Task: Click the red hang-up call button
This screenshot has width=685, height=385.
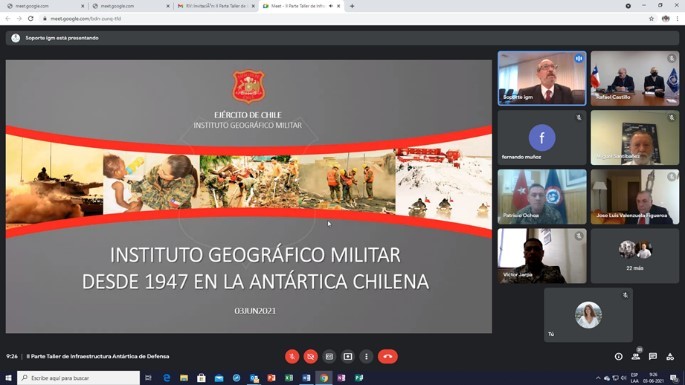Action: pos(387,357)
